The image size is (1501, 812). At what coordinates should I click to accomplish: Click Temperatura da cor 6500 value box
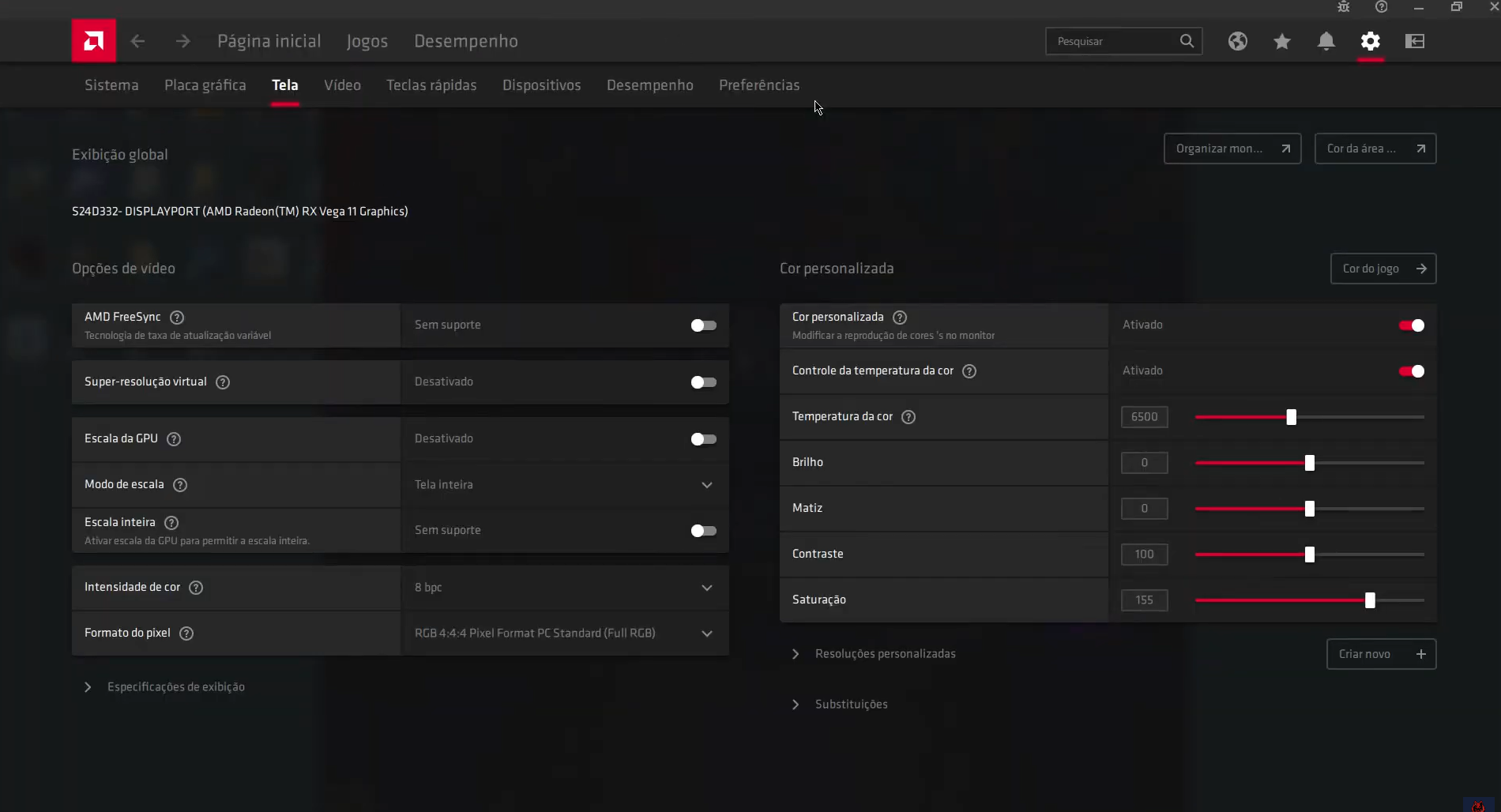[x=1144, y=417]
